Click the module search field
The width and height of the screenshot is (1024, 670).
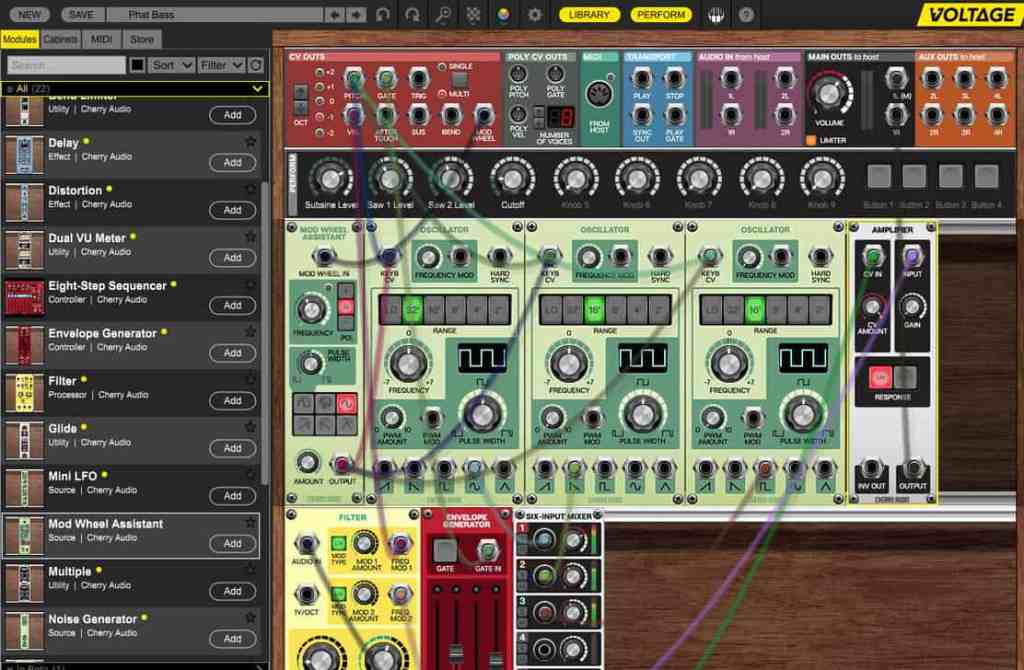(66, 65)
